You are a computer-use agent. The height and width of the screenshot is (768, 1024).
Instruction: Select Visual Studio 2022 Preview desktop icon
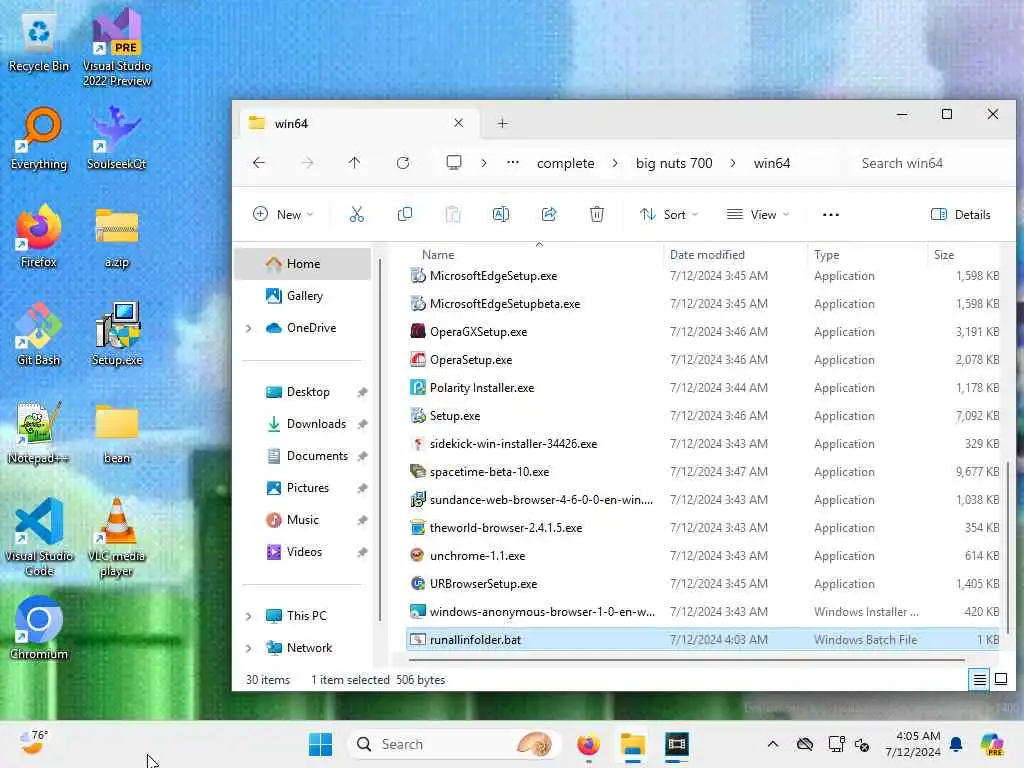[117, 48]
